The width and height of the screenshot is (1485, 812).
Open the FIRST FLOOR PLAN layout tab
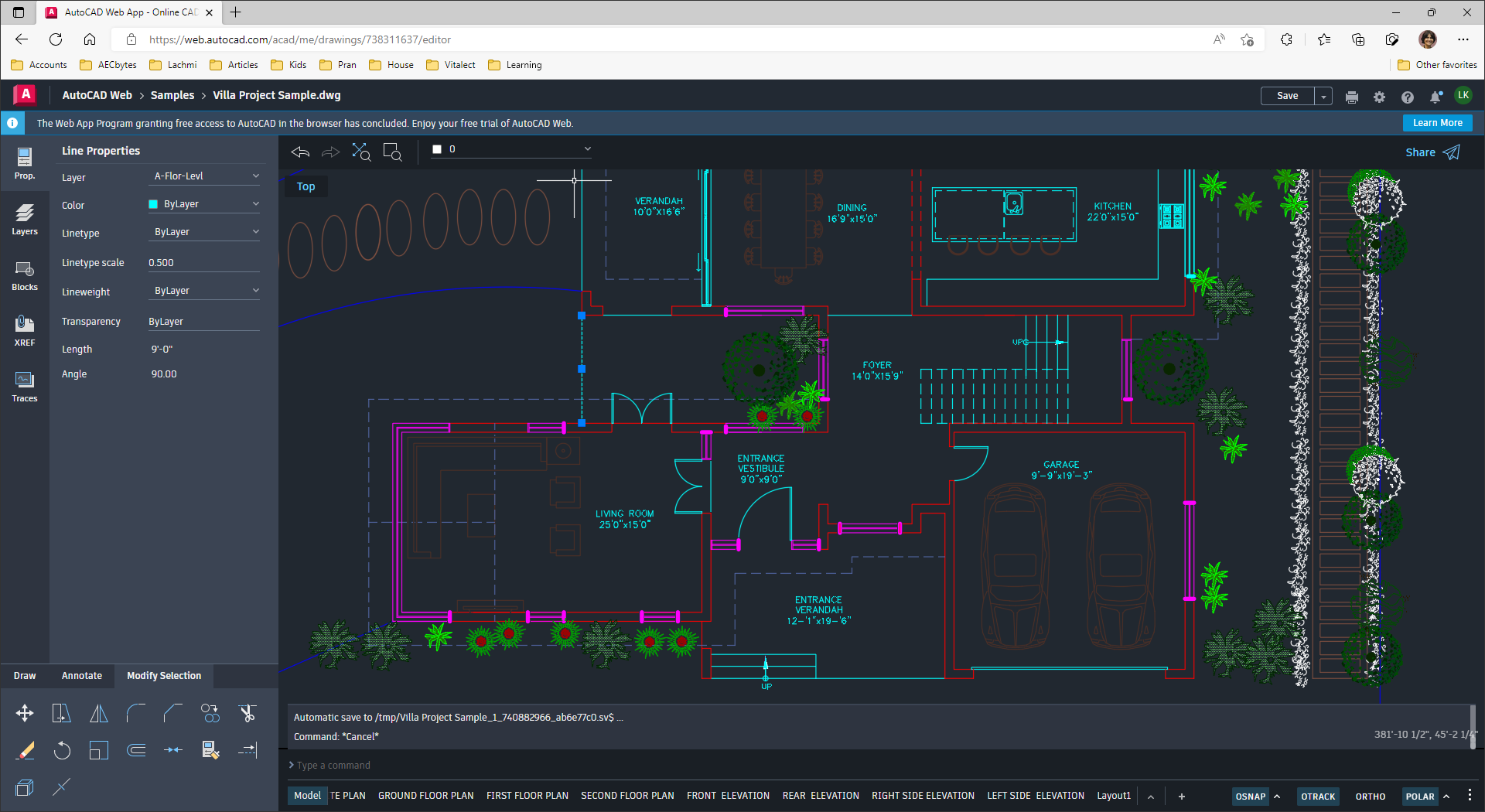coord(527,795)
